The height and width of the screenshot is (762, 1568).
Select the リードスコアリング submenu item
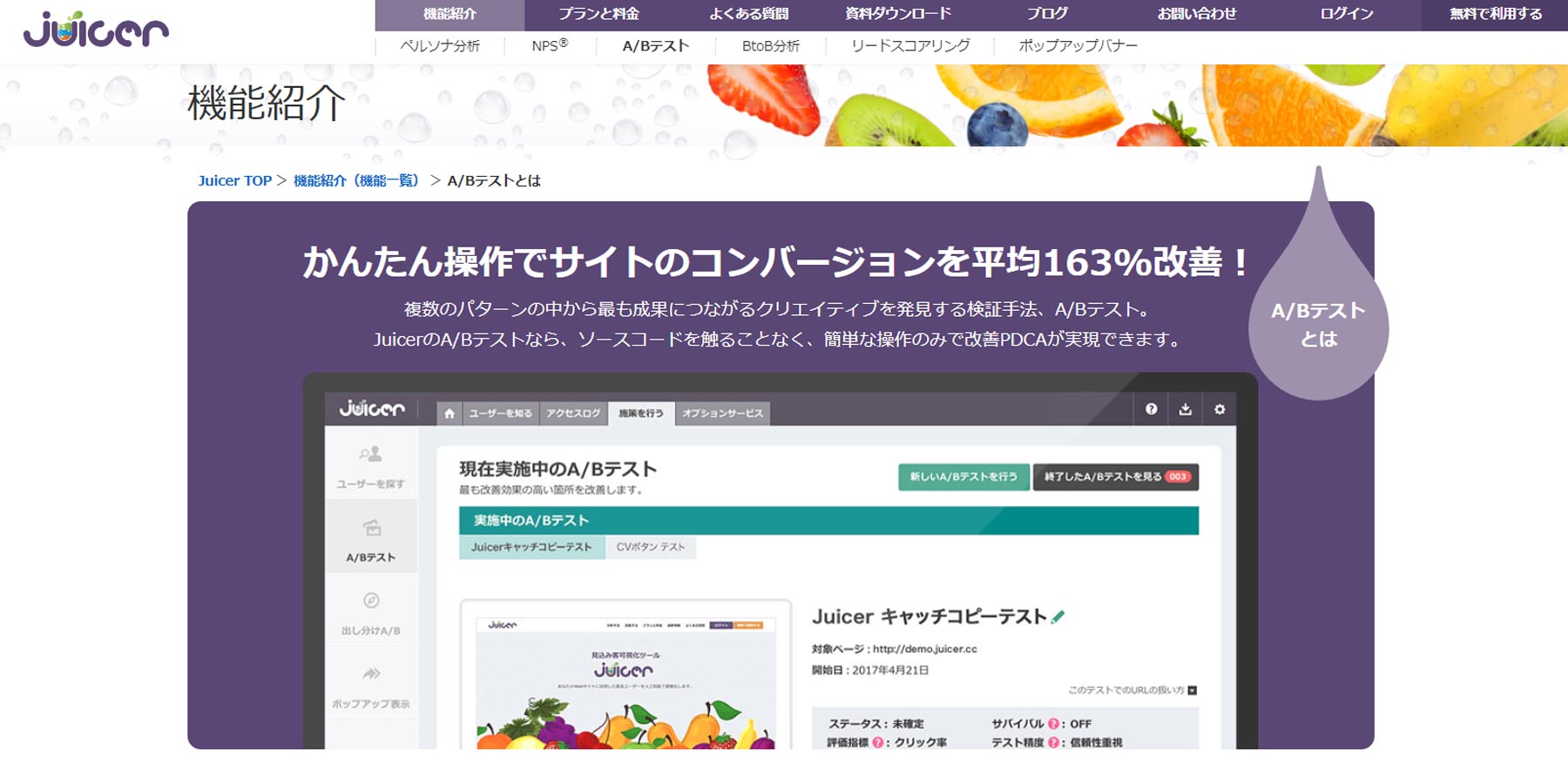tap(910, 46)
